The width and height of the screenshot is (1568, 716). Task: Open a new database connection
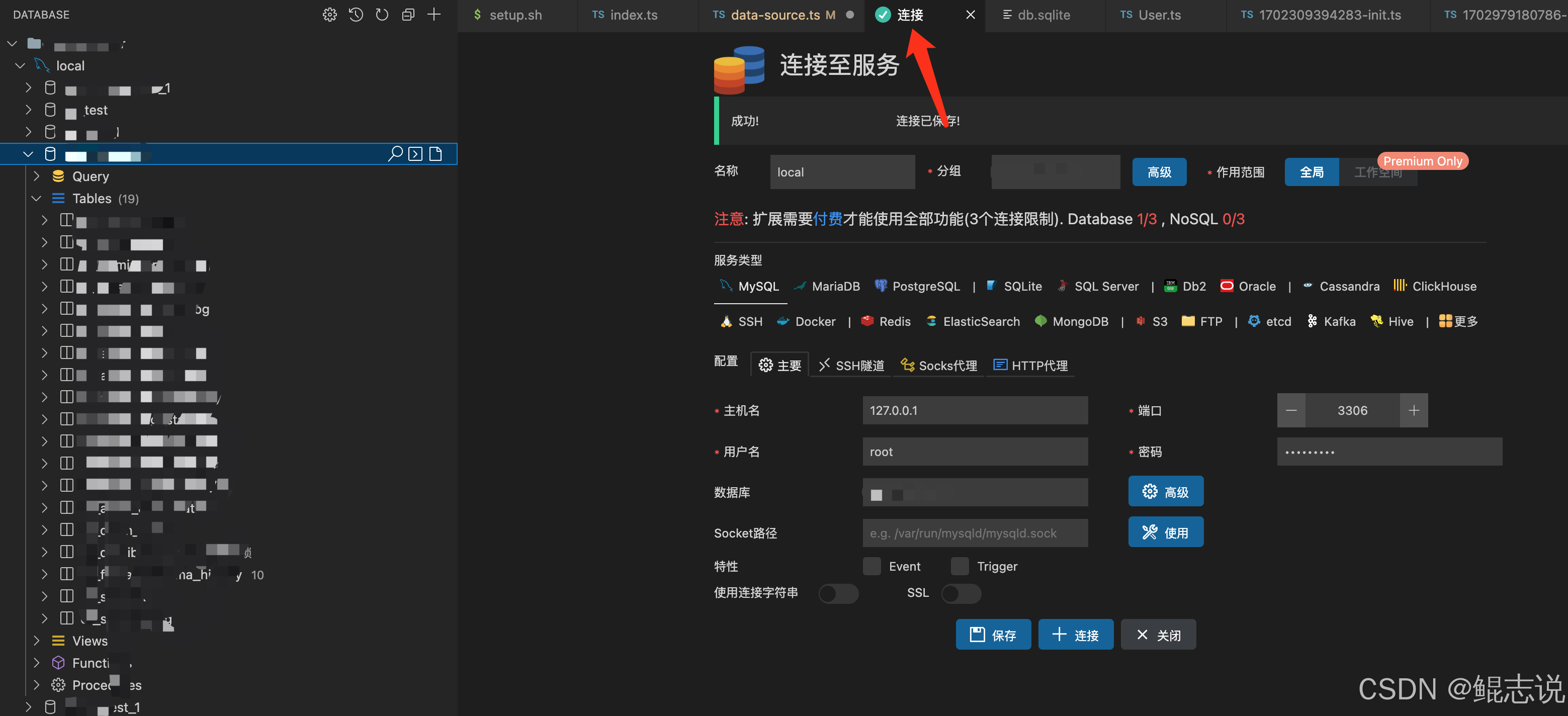click(x=434, y=14)
